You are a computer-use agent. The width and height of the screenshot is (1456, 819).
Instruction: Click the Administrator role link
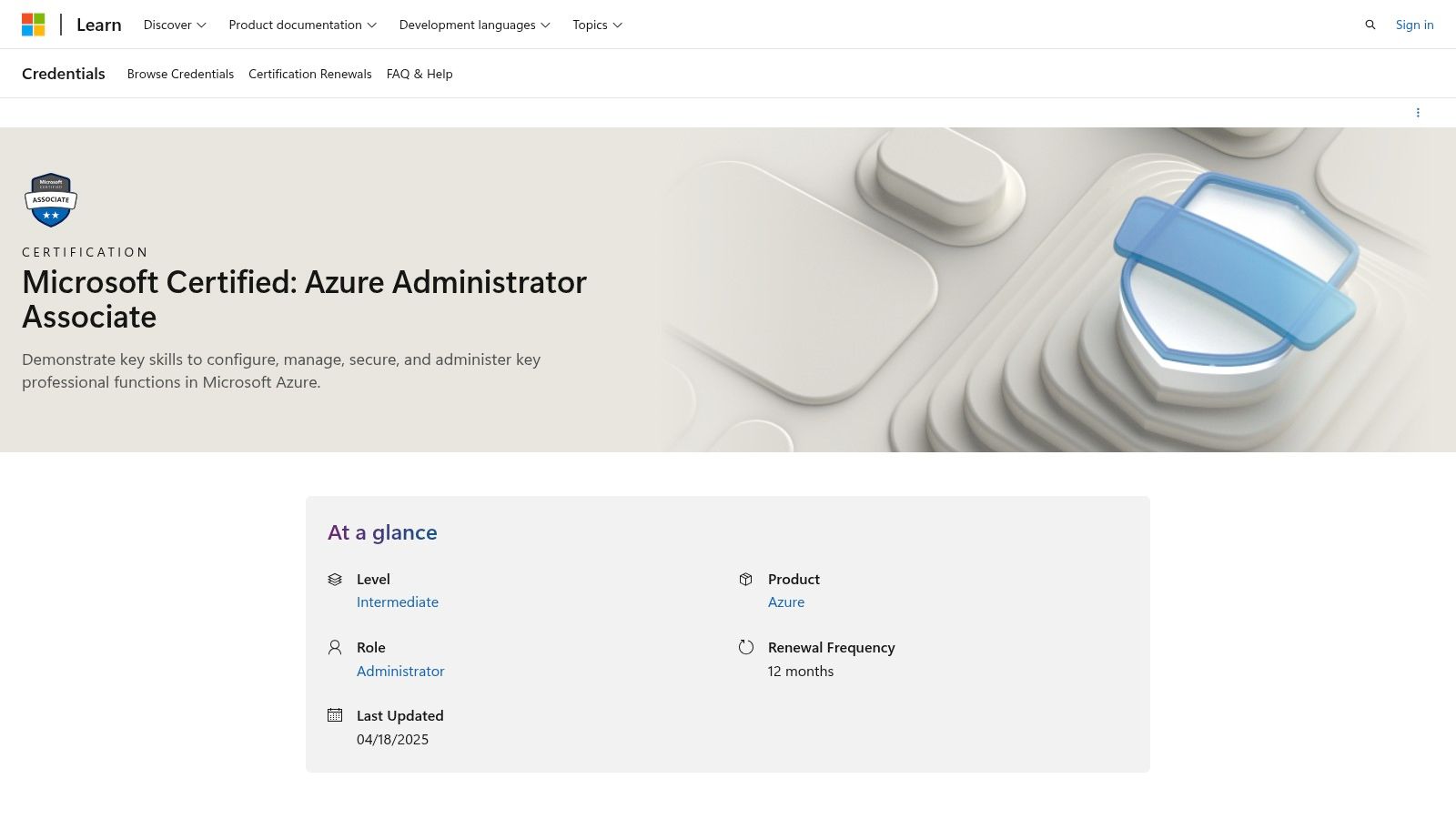click(x=400, y=671)
